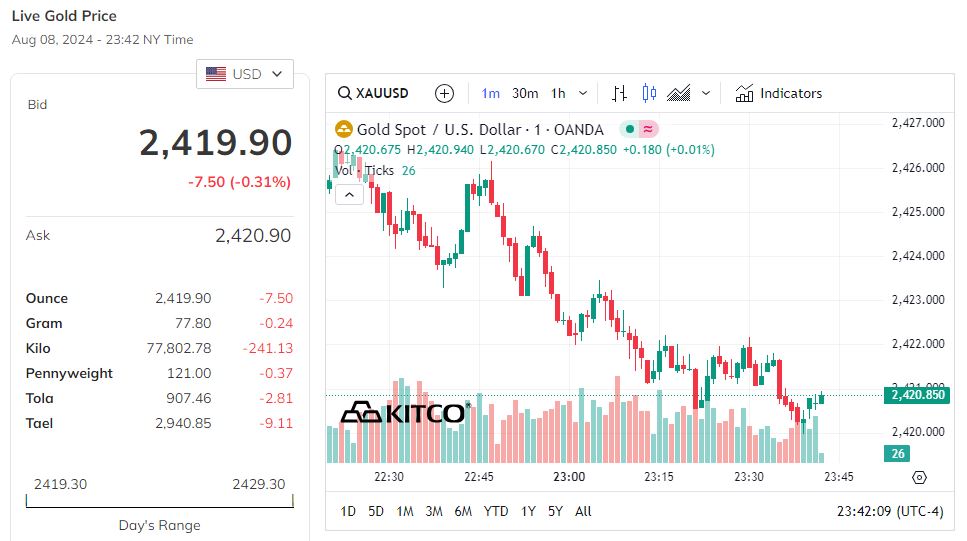Click the add symbol plus icon
Screen dimensions: 967x541
pos(445,93)
